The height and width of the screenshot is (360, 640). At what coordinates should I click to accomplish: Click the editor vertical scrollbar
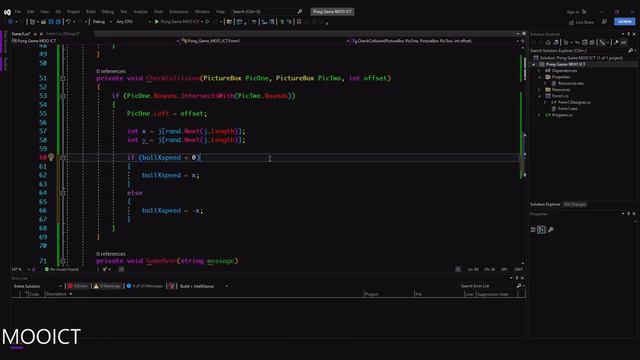click(523, 155)
